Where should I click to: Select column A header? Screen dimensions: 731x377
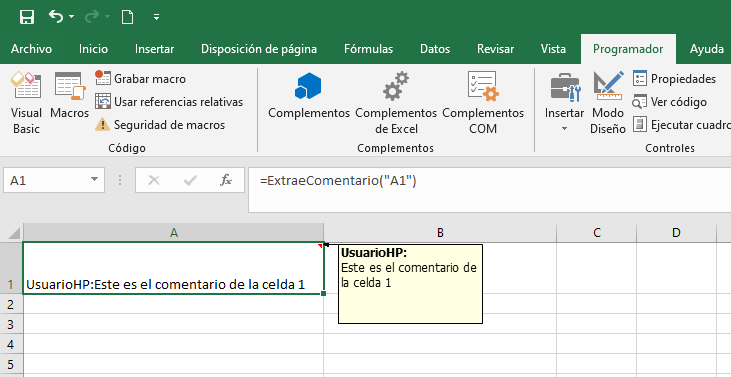pyautogui.click(x=173, y=233)
